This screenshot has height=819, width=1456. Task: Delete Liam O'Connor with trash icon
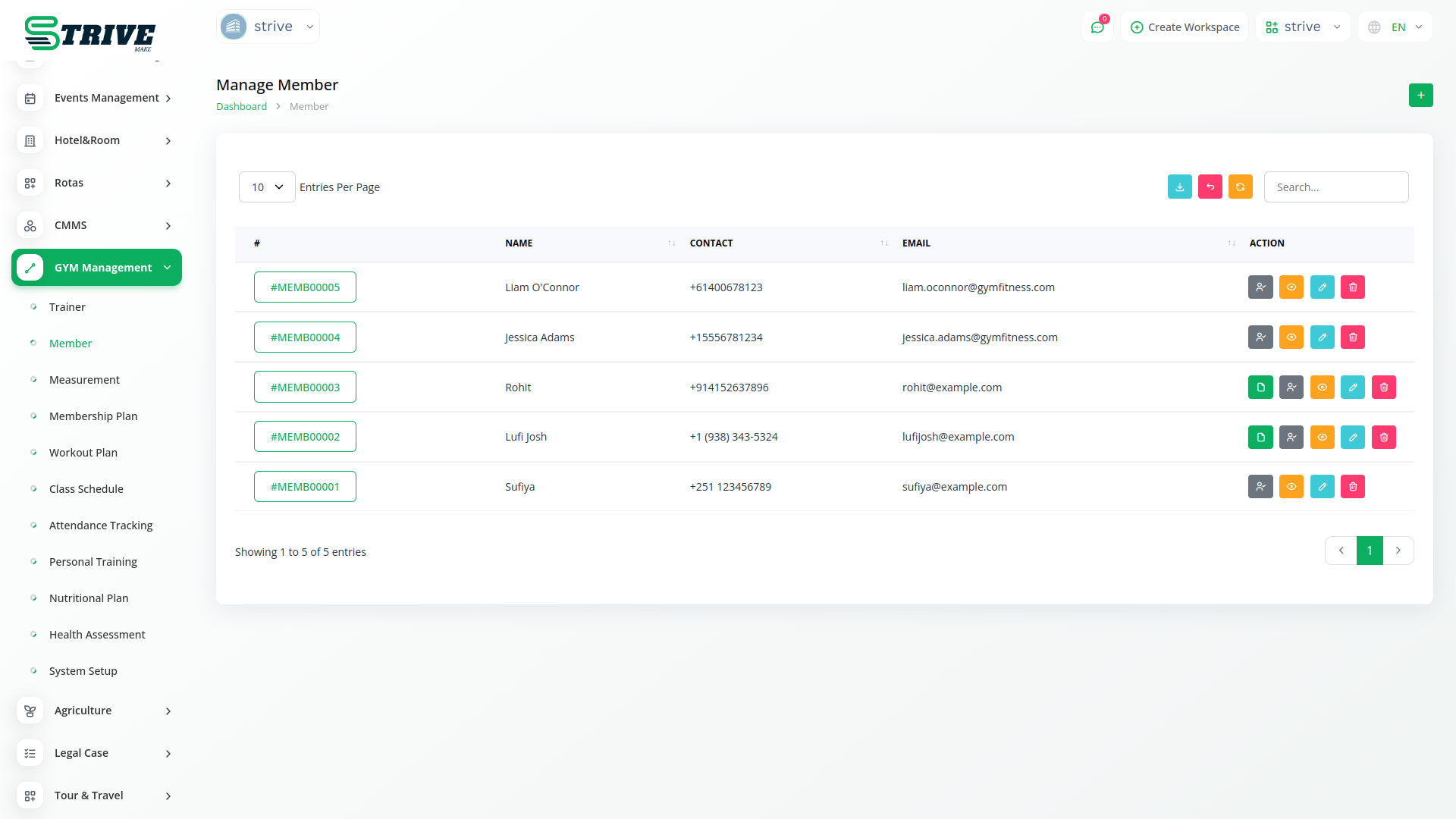[1352, 287]
